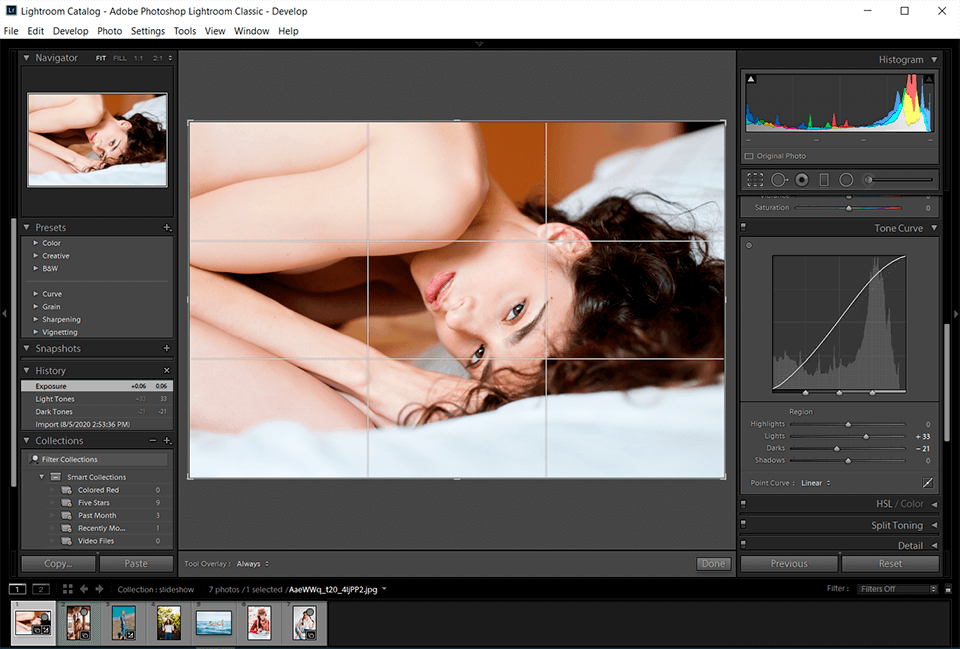Select the Adjustment Brush tool
Viewport: 960px width, 649px height.
click(x=867, y=180)
